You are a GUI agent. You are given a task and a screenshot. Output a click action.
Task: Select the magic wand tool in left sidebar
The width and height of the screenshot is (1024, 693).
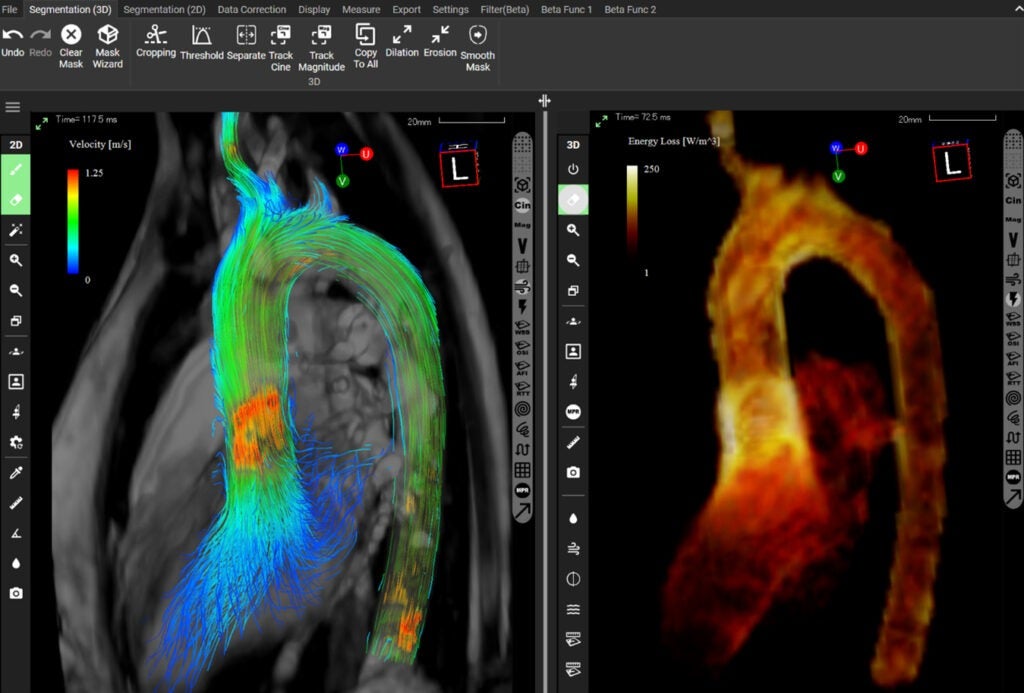pyautogui.click(x=16, y=230)
